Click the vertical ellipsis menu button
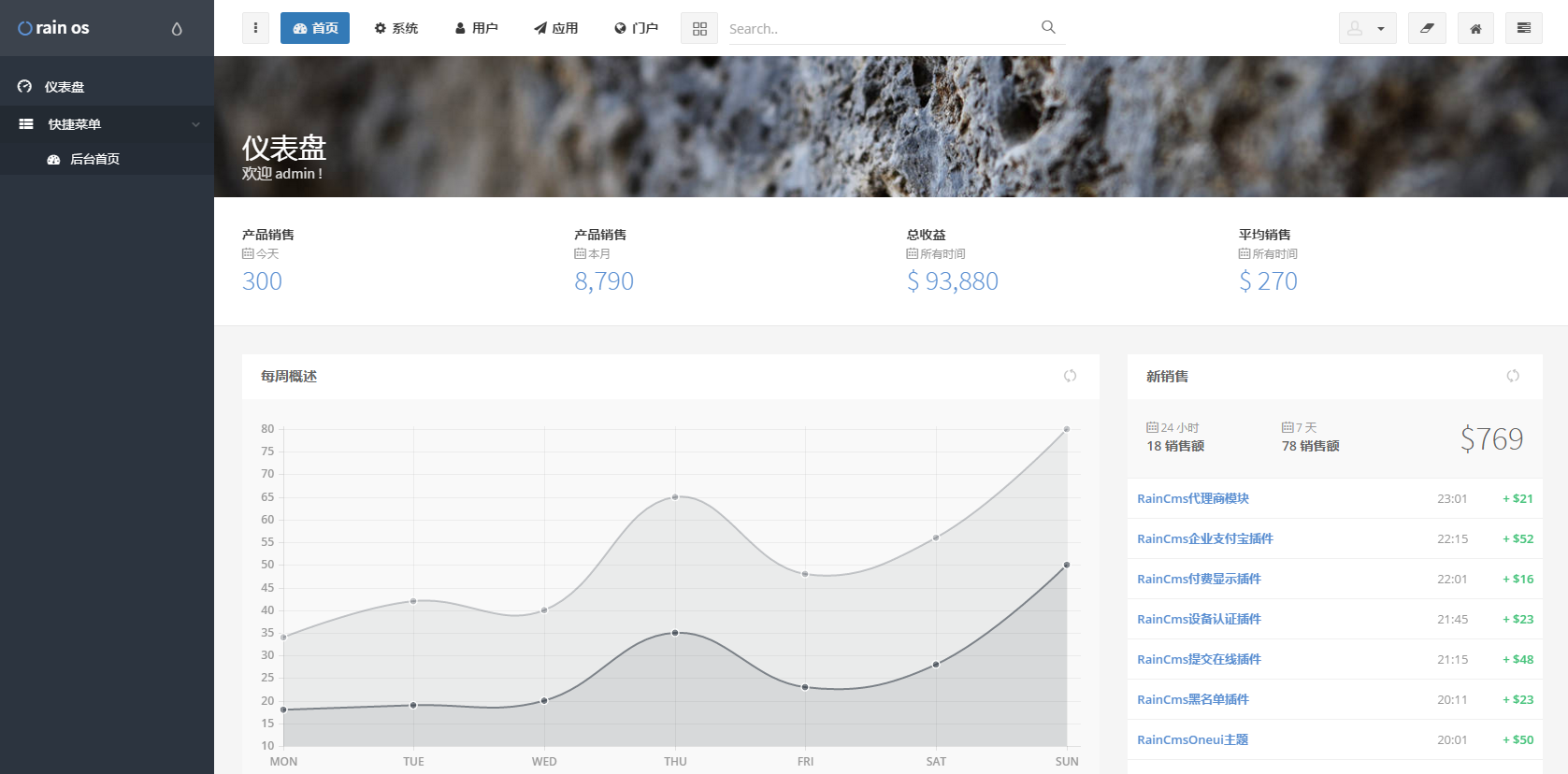The image size is (1568, 774). [x=255, y=28]
